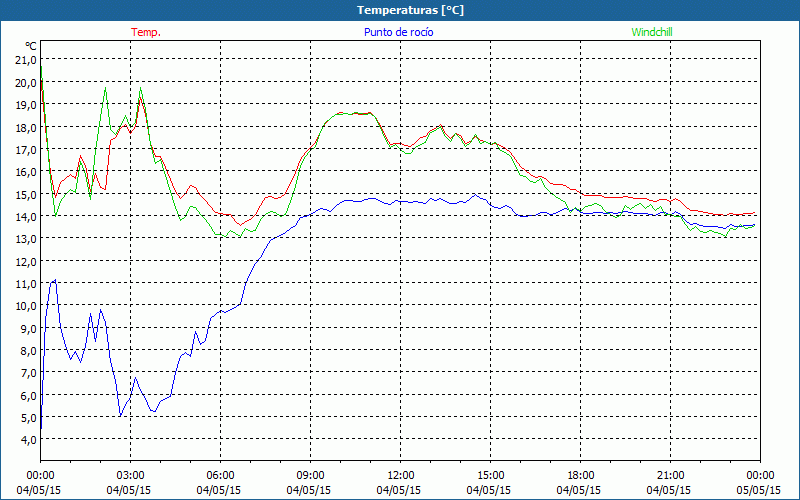Click the 21:00 time label
The image size is (800, 500).
670,476
